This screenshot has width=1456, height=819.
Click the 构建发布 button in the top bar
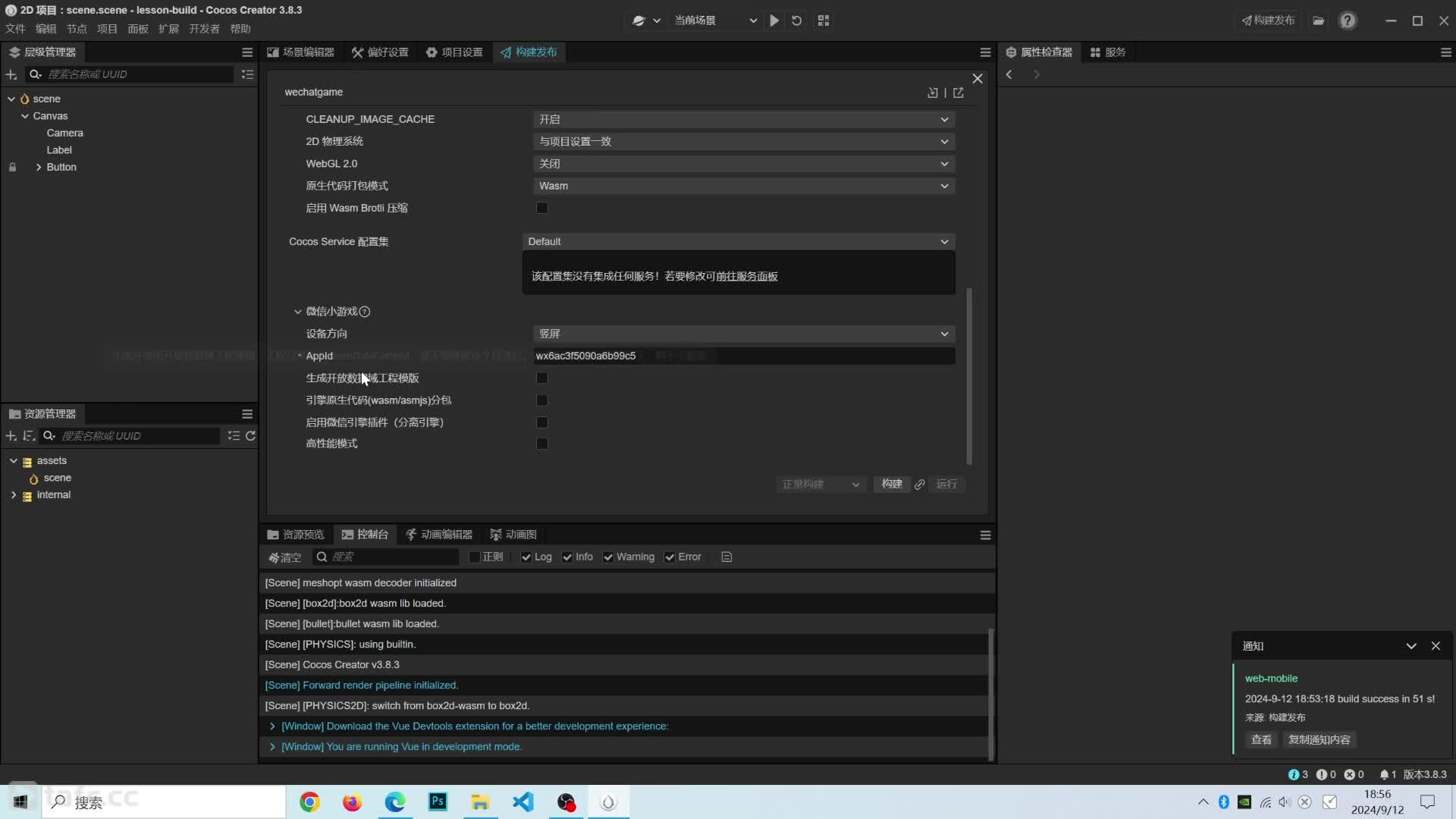pyautogui.click(x=1268, y=20)
